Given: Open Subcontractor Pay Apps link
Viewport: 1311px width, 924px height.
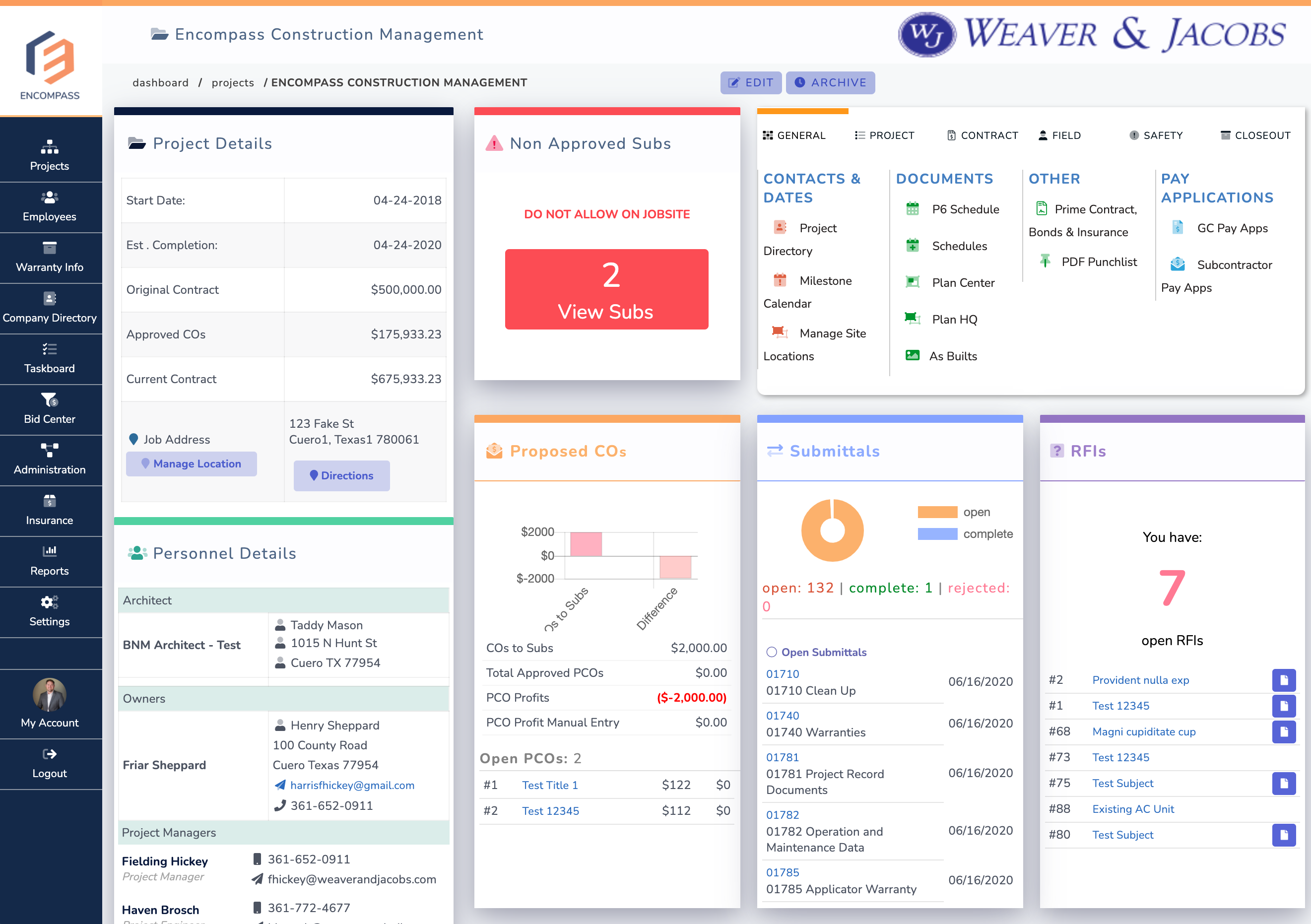Looking at the screenshot, I should click(1217, 276).
